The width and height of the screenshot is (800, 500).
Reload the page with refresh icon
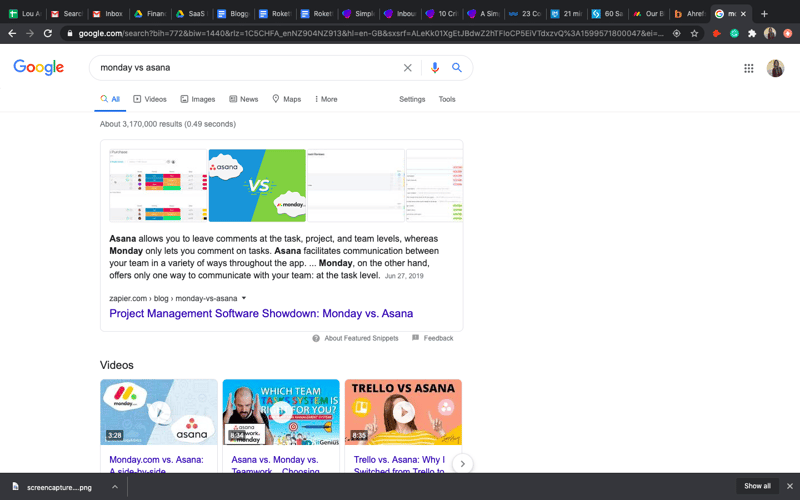[x=48, y=34]
